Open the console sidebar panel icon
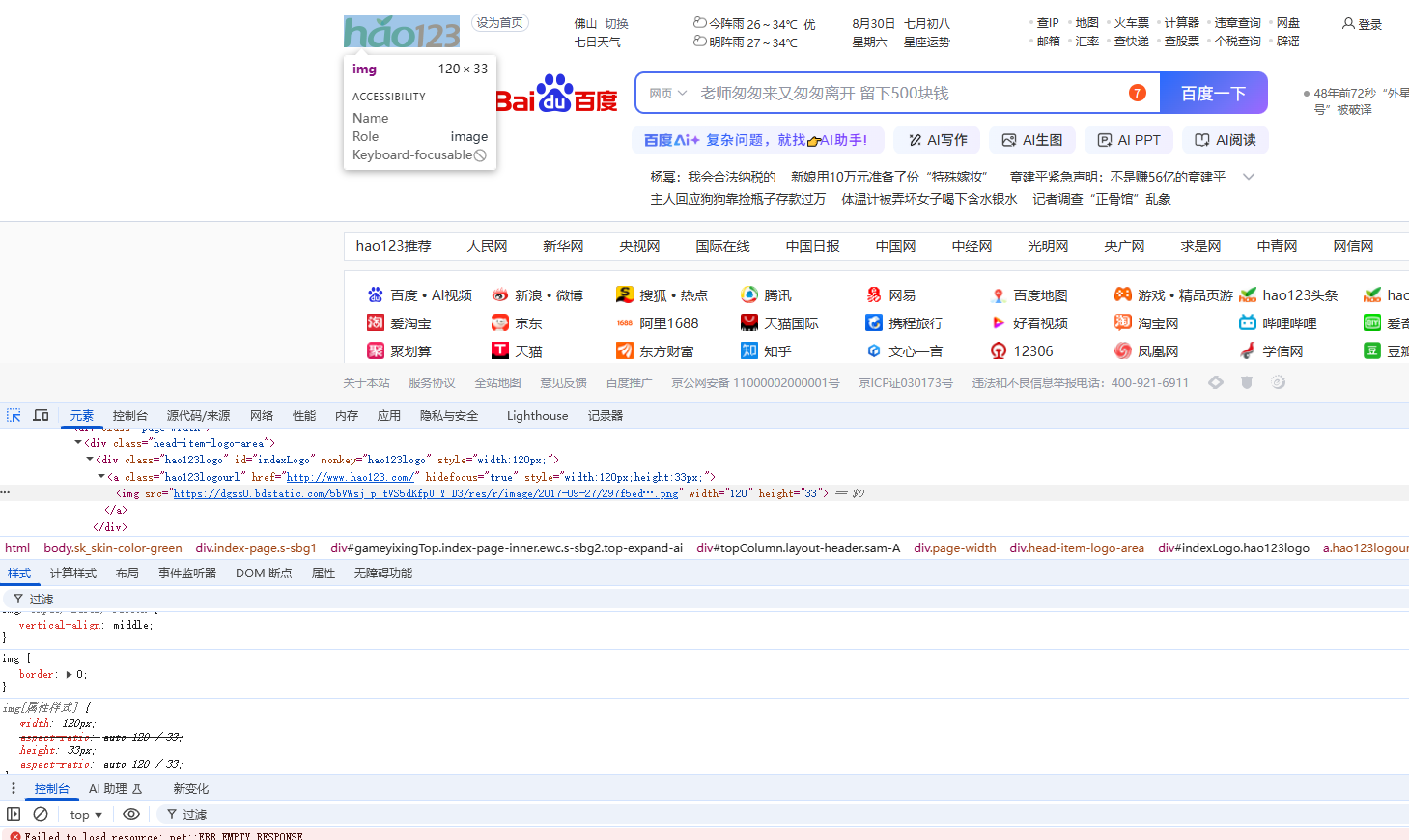 (14, 814)
